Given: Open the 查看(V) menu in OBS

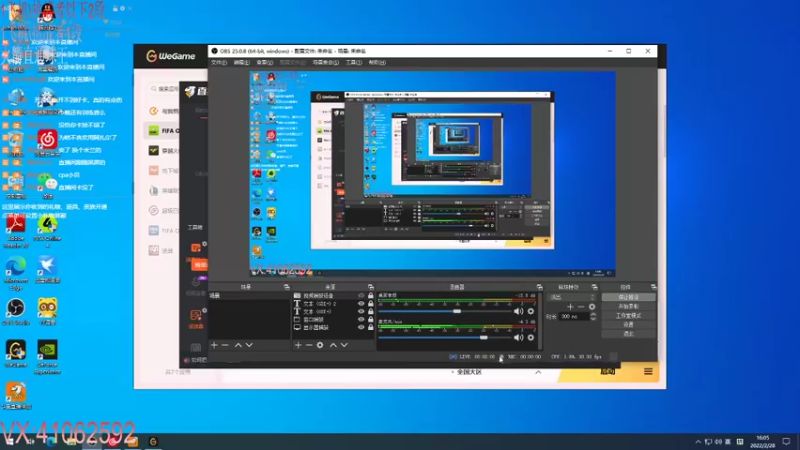Looking at the screenshot, I should pyautogui.click(x=264, y=63).
